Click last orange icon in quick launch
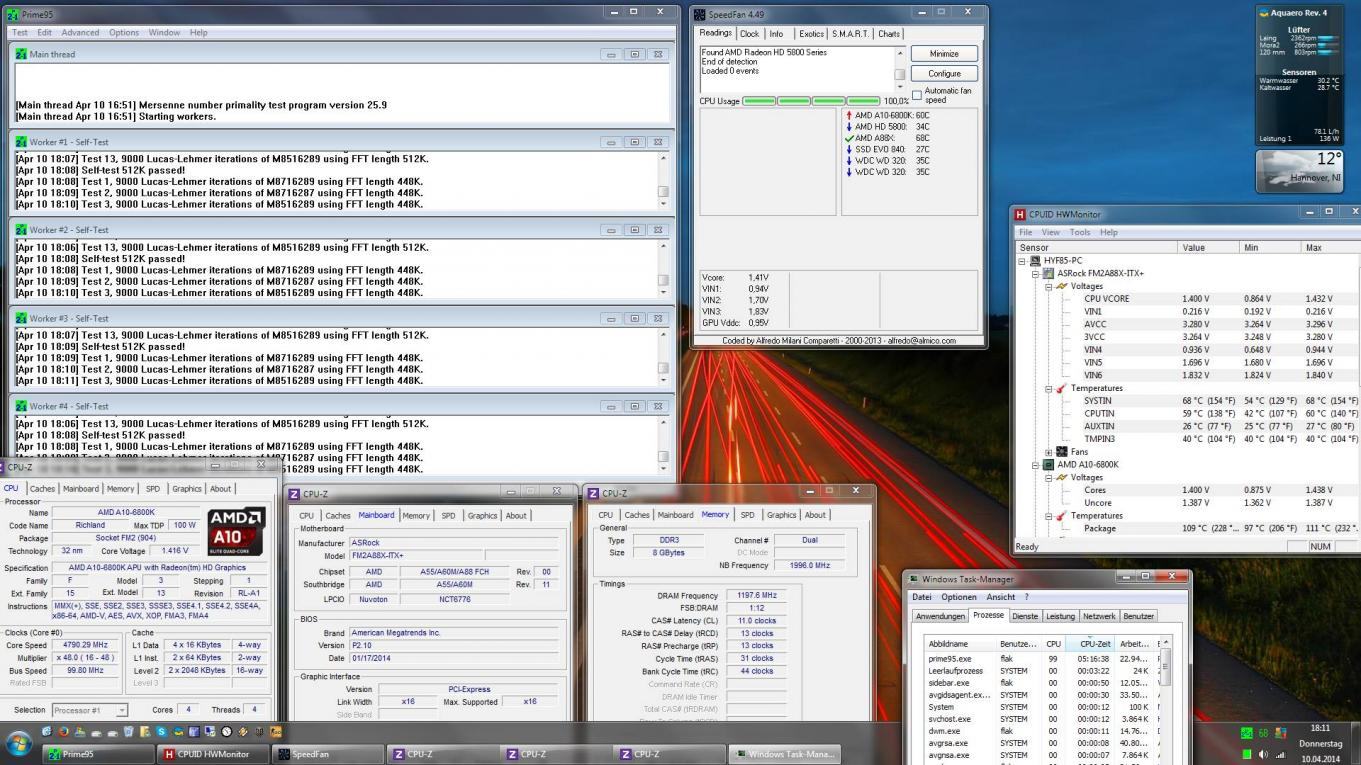The image size is (1361, 765). pos(276,731)
